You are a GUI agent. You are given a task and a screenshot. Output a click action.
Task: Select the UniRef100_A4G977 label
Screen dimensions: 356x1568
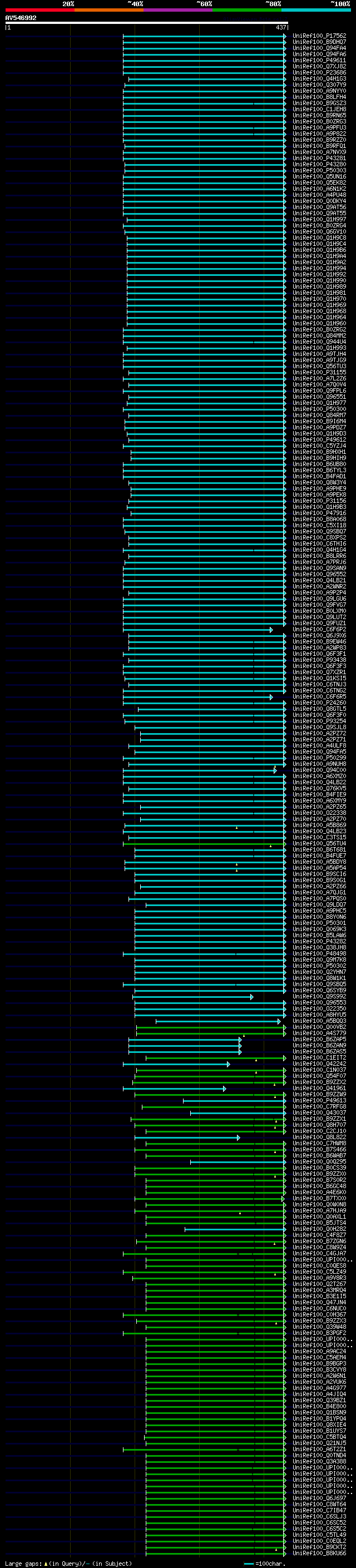click(319, 1388)
